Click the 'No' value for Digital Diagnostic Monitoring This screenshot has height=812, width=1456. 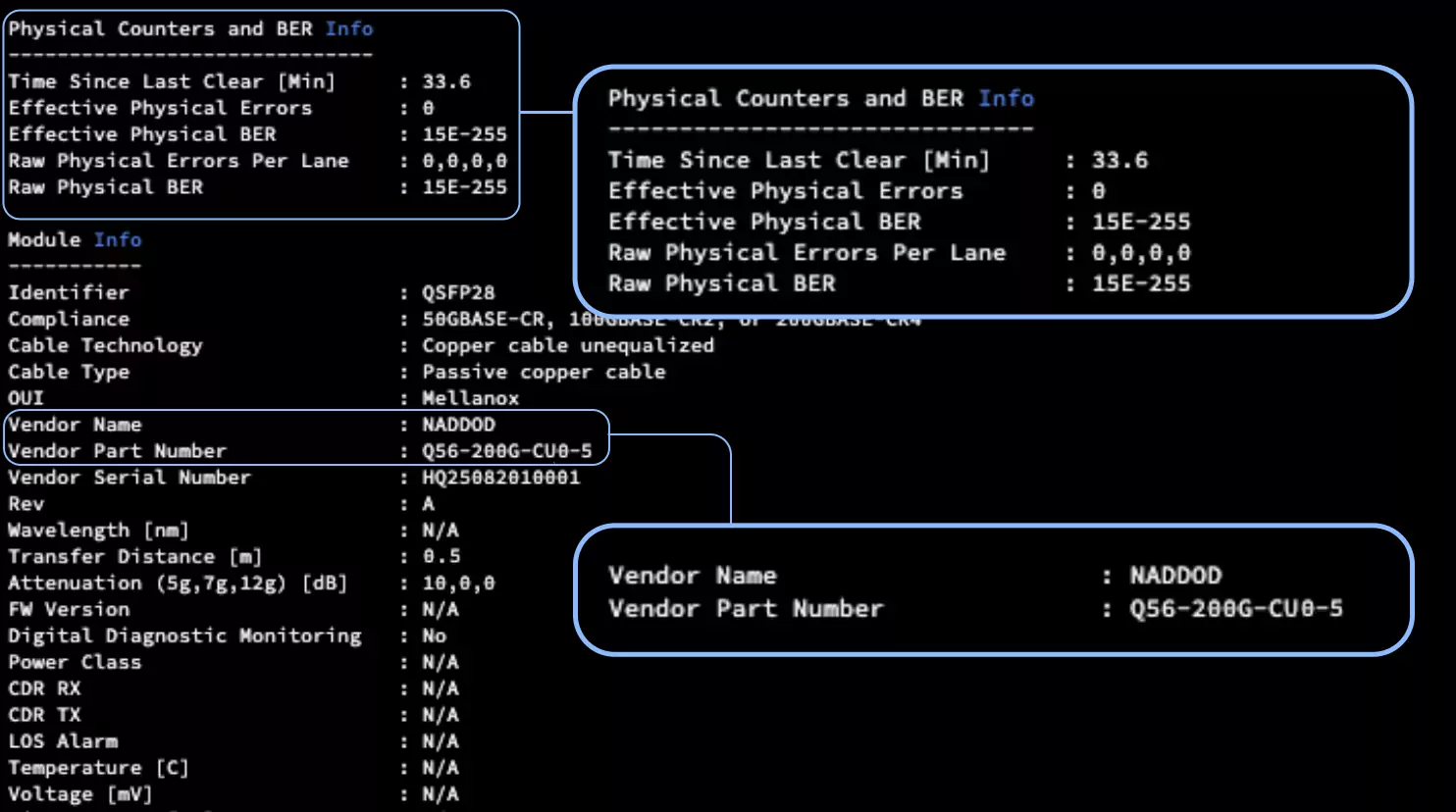pos(434,635)
